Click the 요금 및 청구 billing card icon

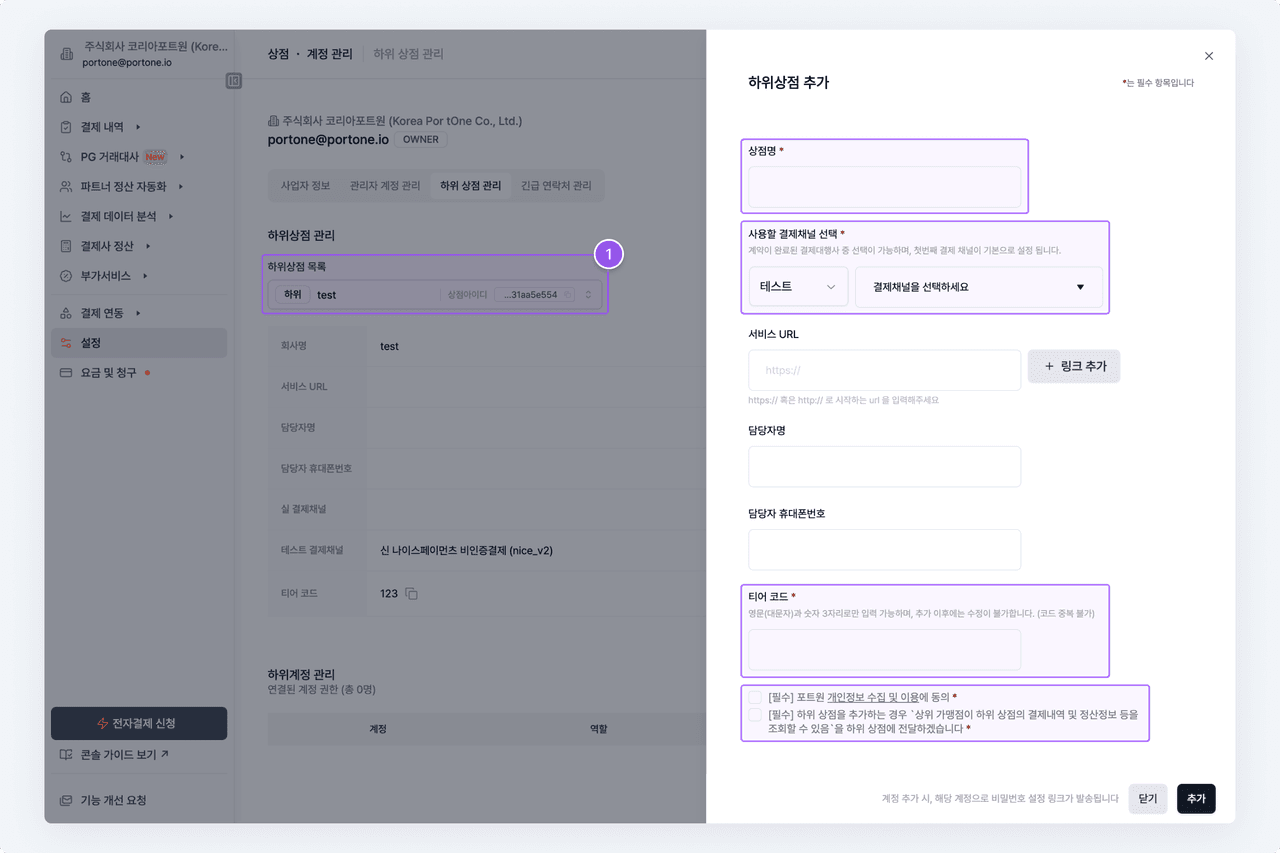pos(66,373)
